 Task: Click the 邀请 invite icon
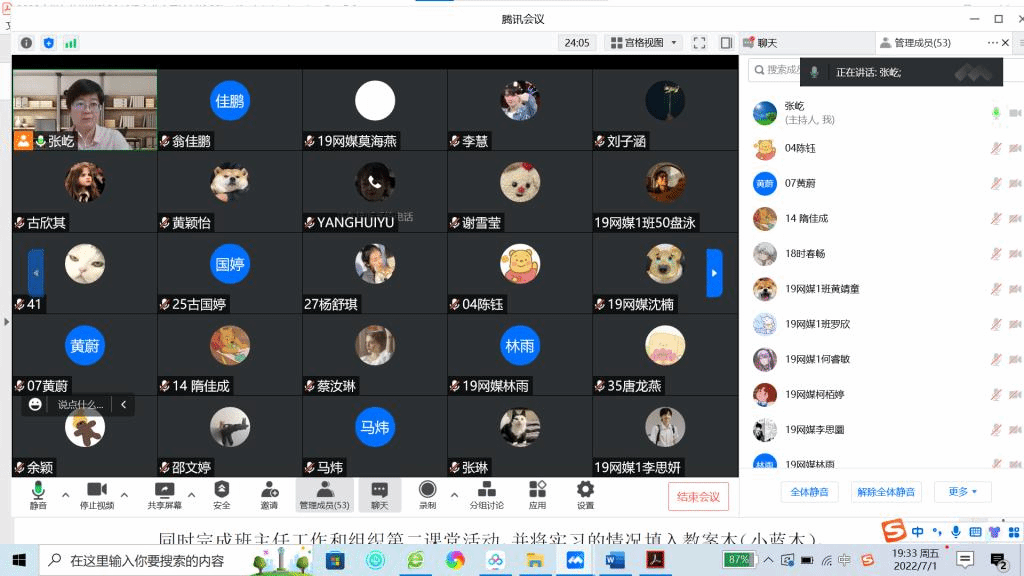point(269,489)
